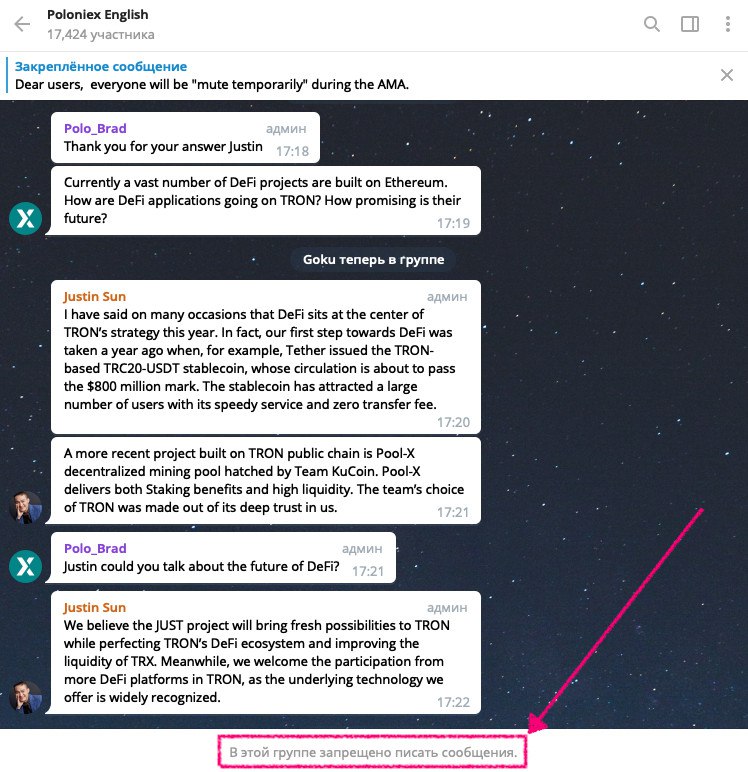Open the pinned message about AMA mute
This screenshot has width=748, height=772.
[x=212, y=75]
